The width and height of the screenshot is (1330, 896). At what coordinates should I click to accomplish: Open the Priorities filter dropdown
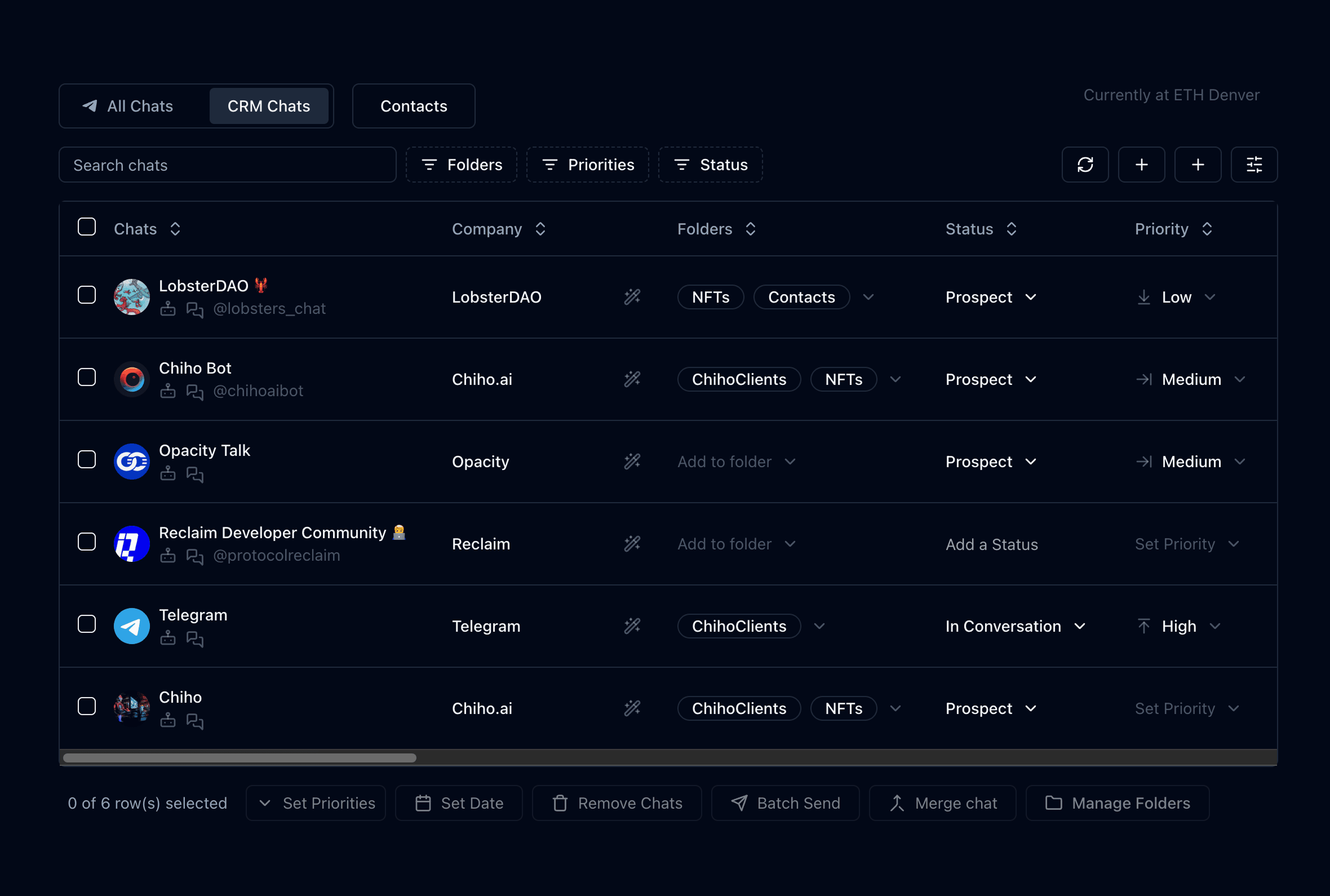(x=587, y=165)
